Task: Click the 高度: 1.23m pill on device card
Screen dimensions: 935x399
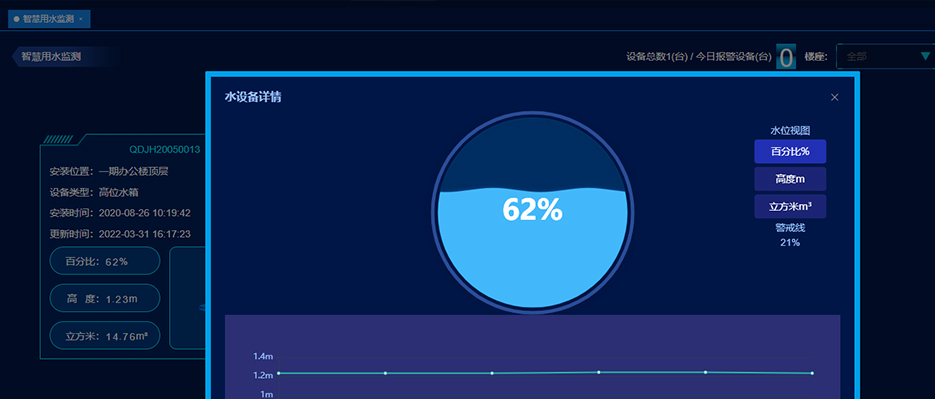Action: point(105,299)
